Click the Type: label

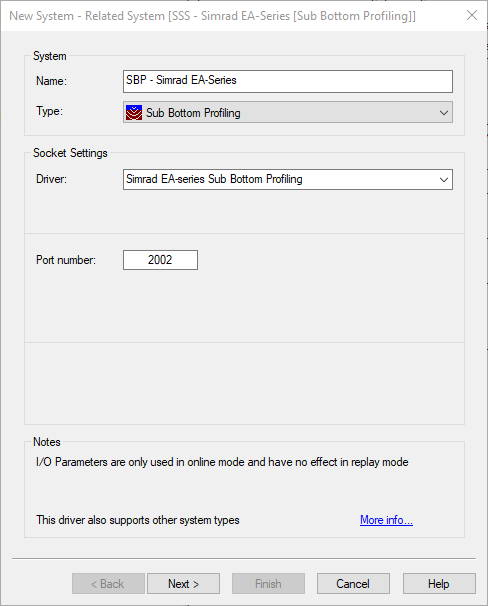pyautogui.click(x=49, y=111)
